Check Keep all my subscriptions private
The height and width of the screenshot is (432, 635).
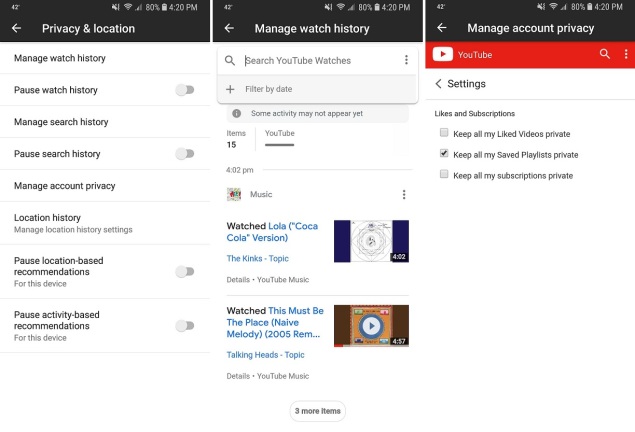[444, 174]
